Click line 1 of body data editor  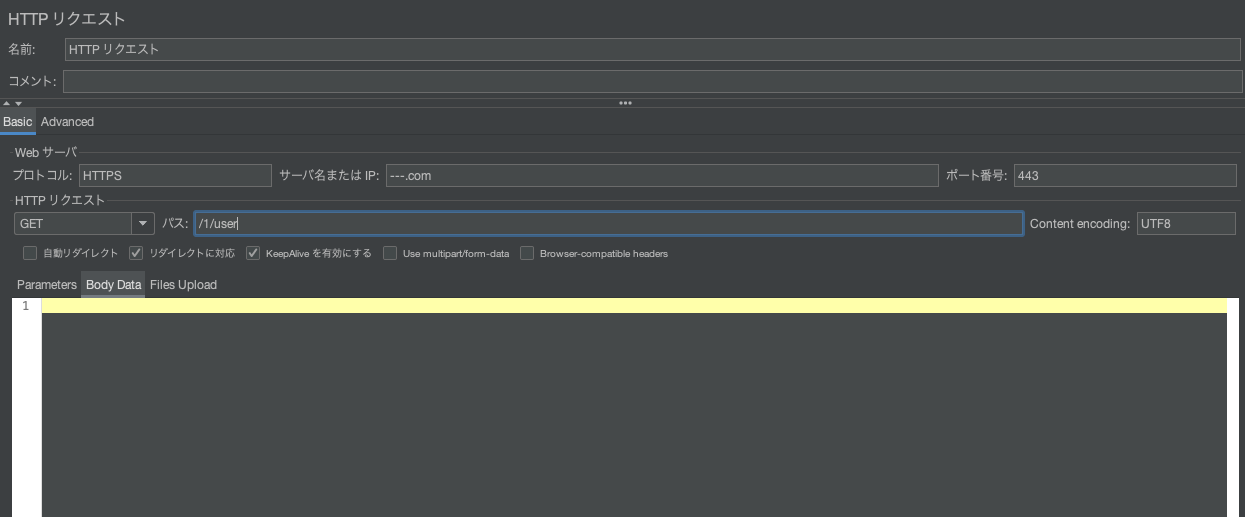pos(634,306)
